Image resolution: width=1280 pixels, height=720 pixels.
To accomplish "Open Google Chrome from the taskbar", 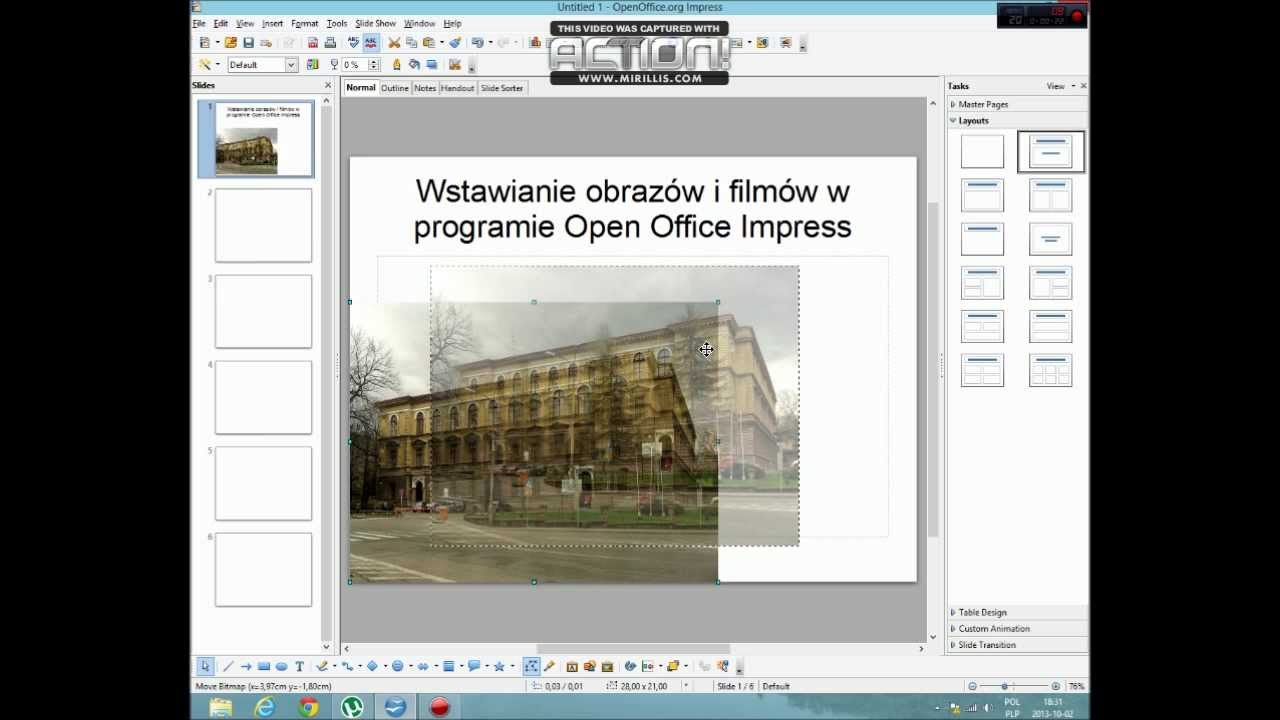I will point(308,707).
